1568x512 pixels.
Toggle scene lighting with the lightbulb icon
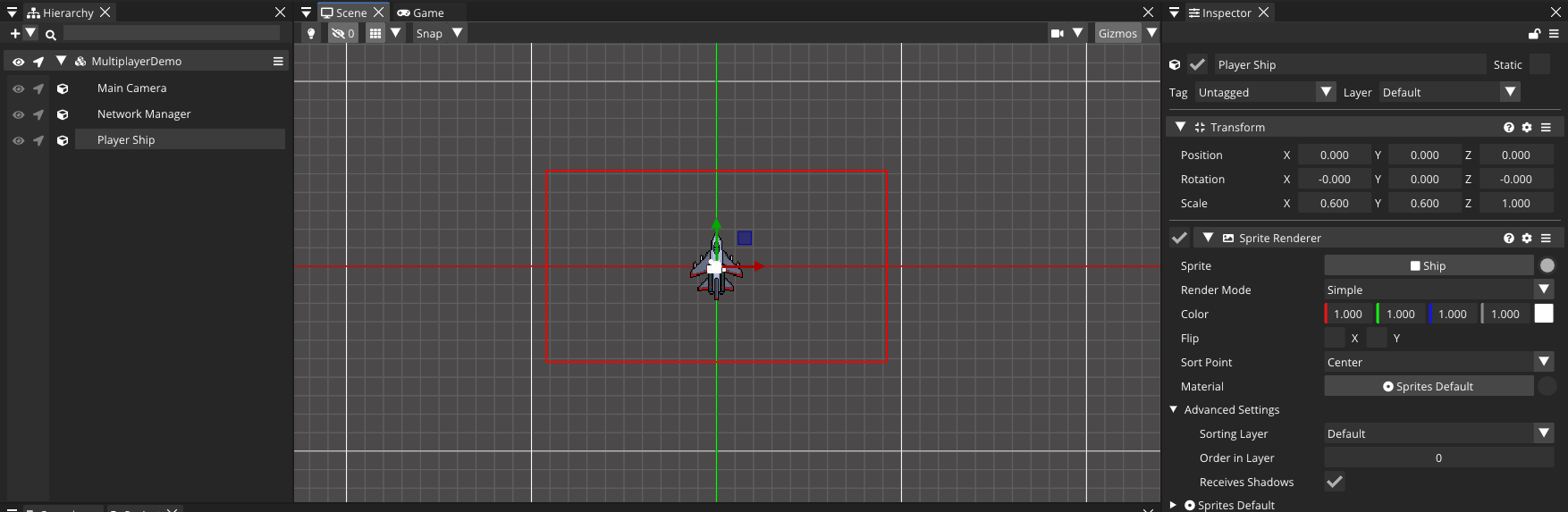(x=311, y=33)
